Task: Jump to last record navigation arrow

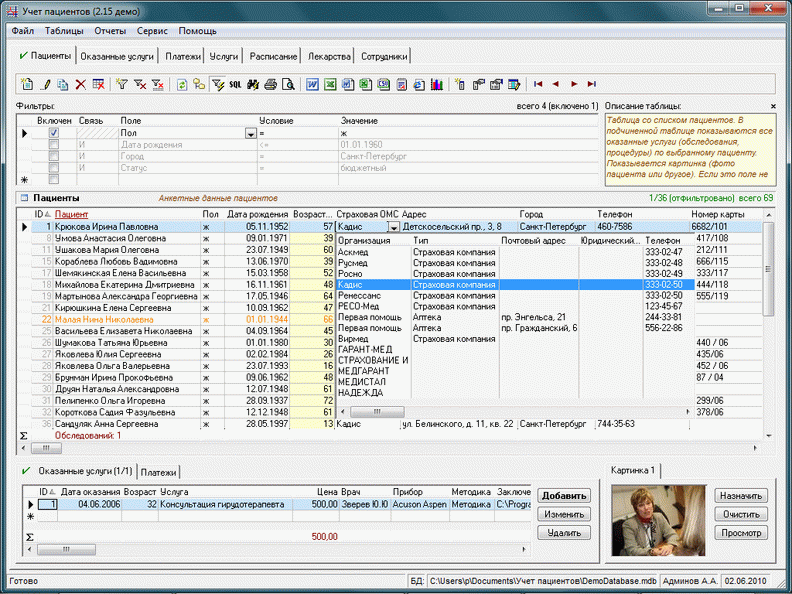Action: coord(592,85)
